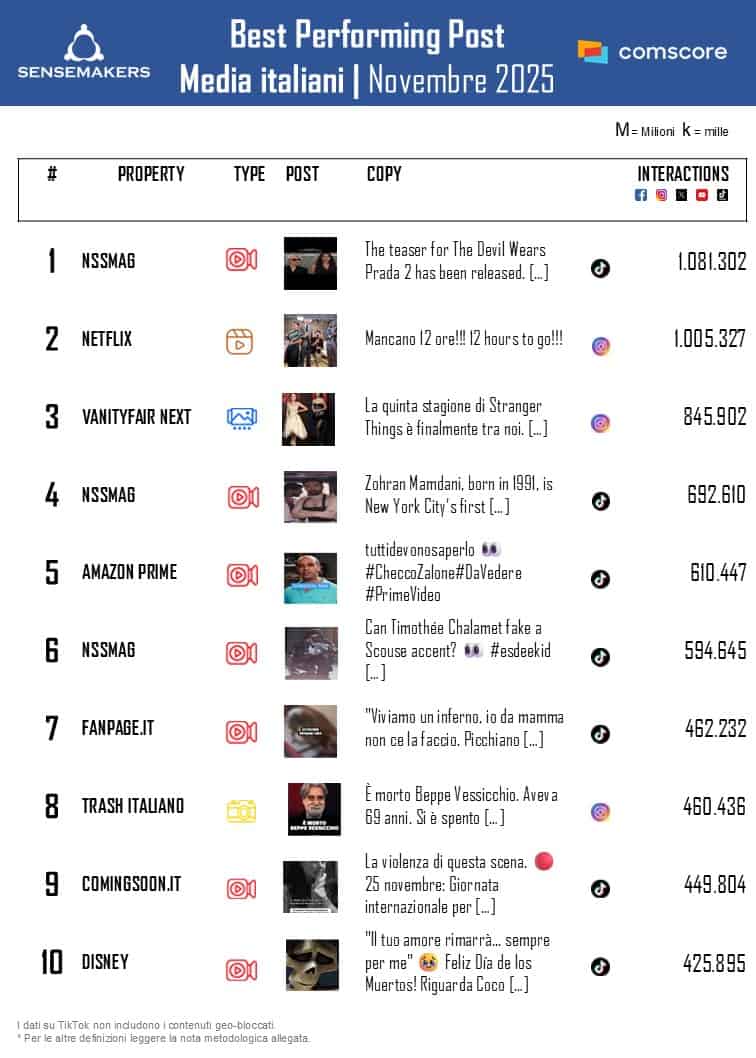Open the Devil Wears Prada 2 post thumbnail
This screenshot has height=1058, width=756.
310,263
